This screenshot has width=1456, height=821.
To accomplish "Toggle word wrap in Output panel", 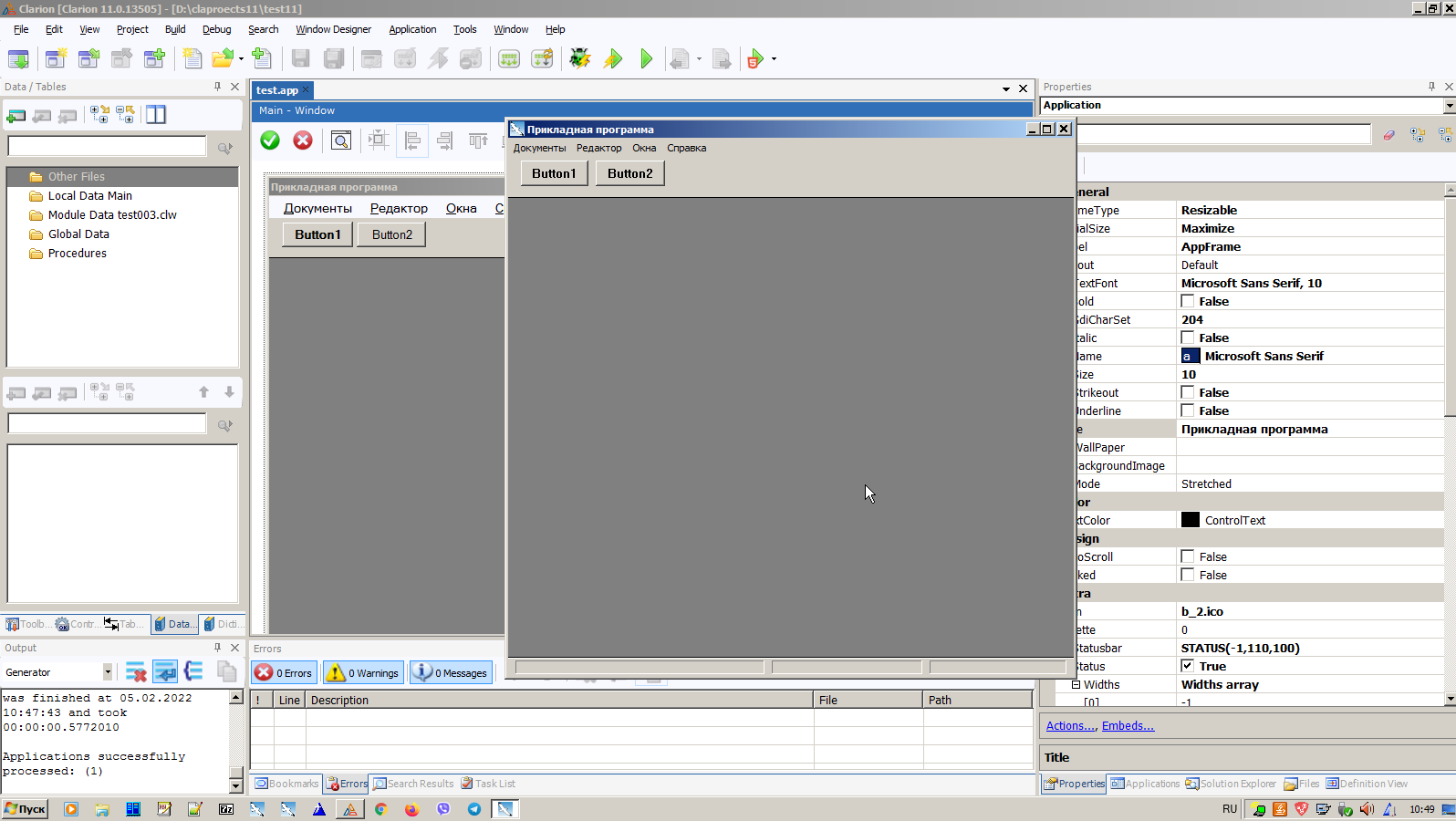I will tap(165, 672).
